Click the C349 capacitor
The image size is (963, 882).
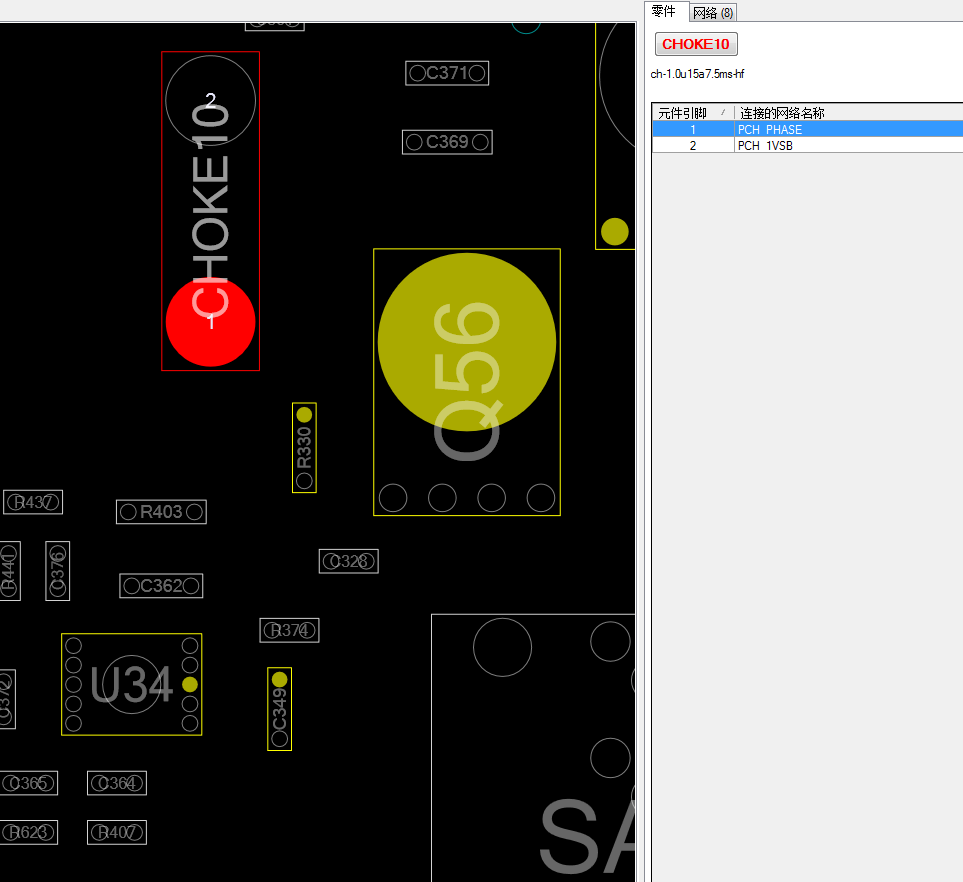click(x=279, y=709)
